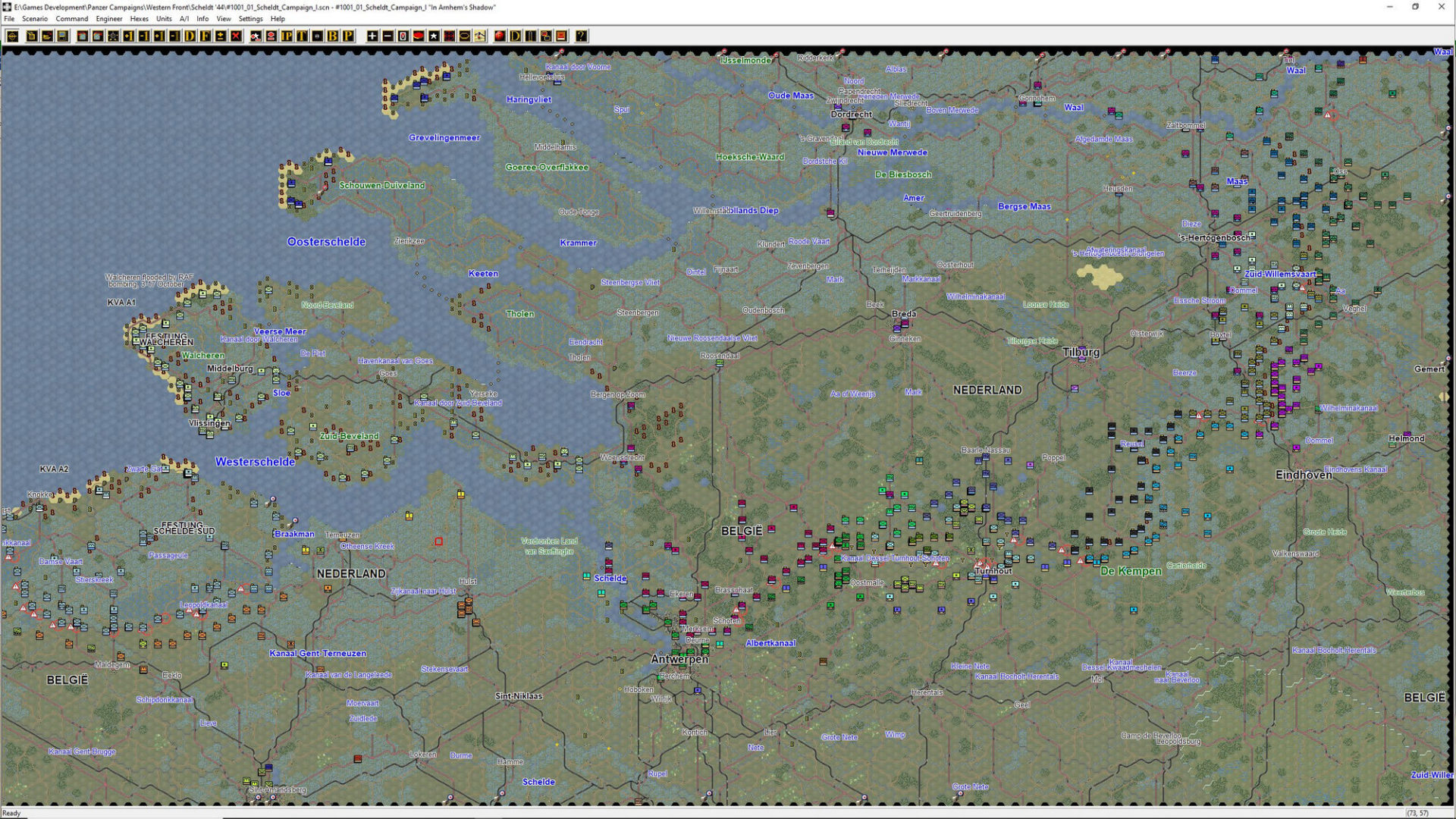The width and height of the screenshot is (1456, 819).
Task: Click the red selected hex near Hulst
Action: [x=438, y=541]
